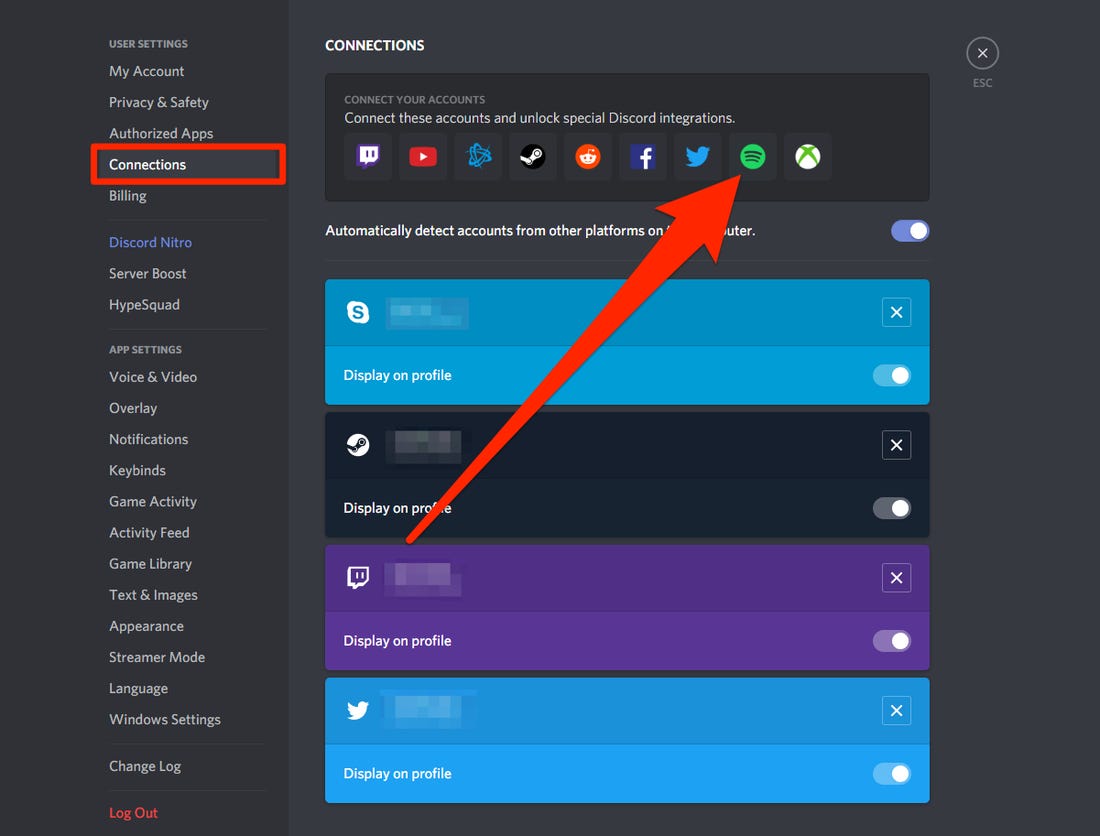
Task: Connect a Spotify account
Action: 752,157
